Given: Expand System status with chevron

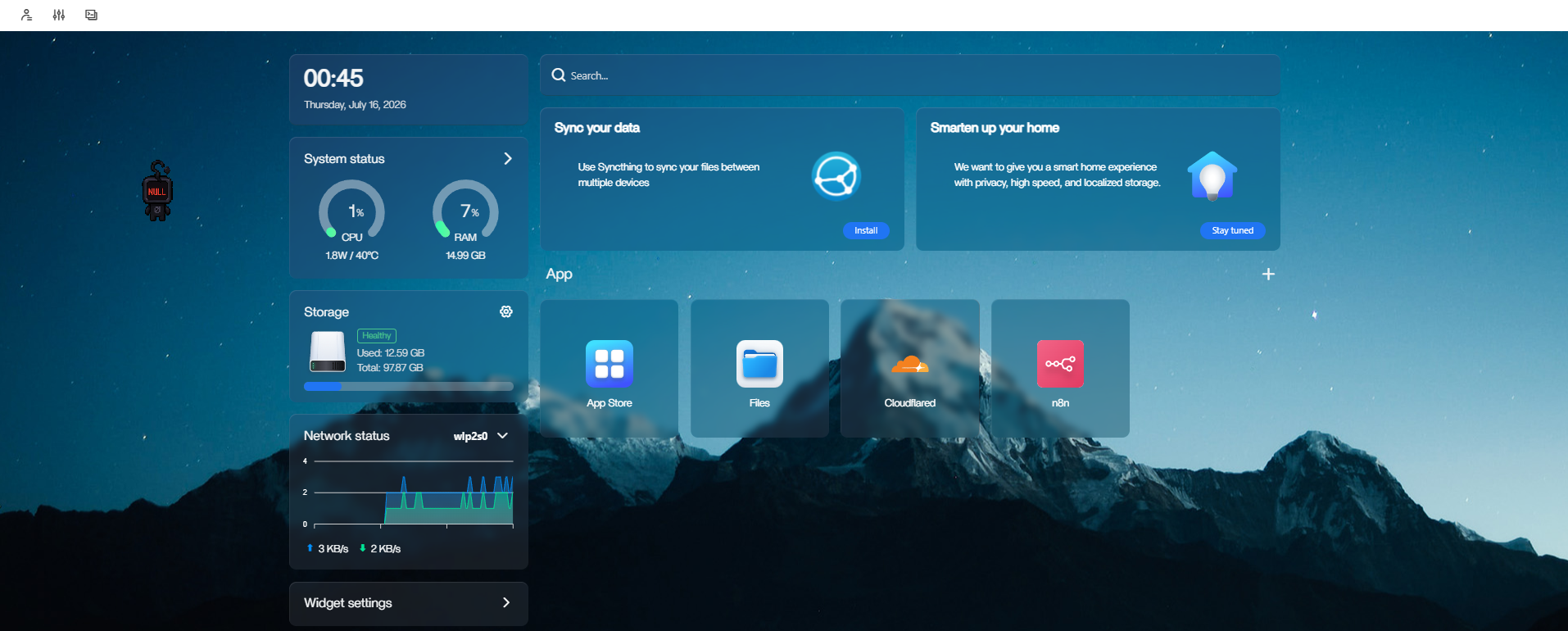Looking at the screenshot, I should tap(508, 158).
